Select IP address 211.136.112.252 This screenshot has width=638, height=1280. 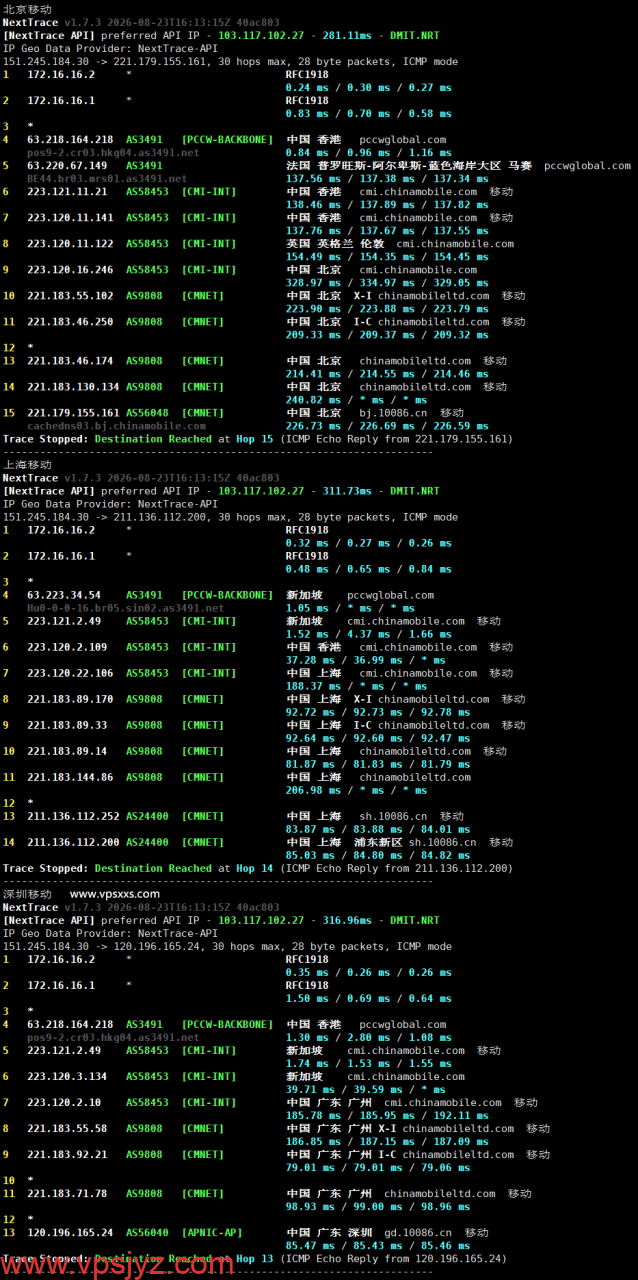[x=73, y=816]
